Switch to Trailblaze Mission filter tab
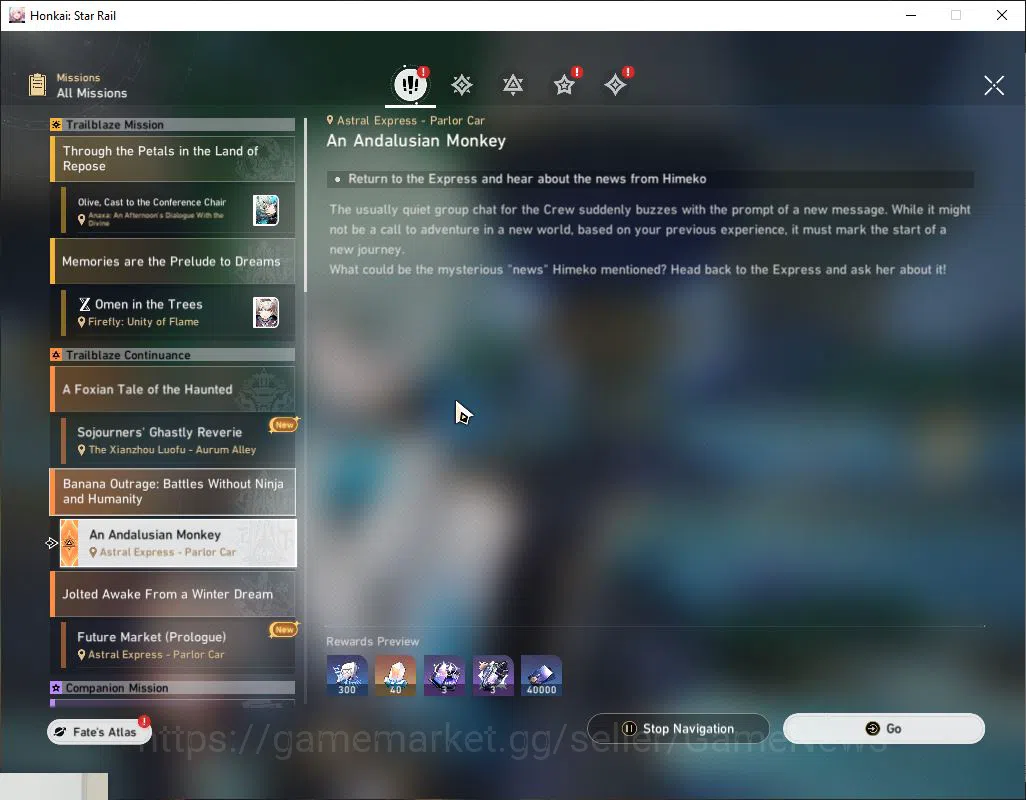The height and width of the screenshot is (800, 1026). click(x=462, y=84)
